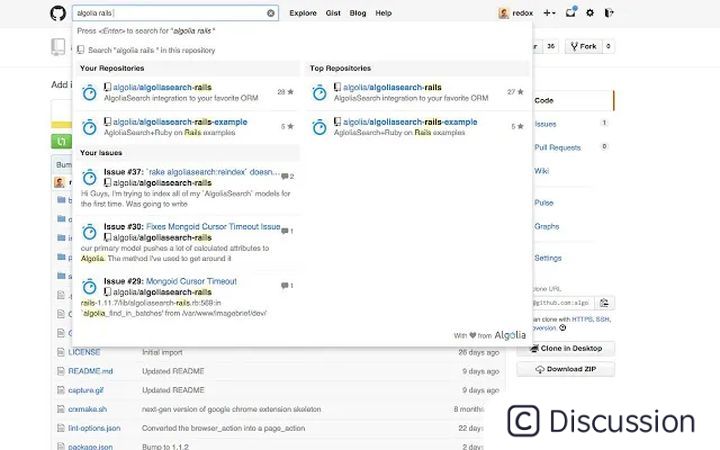Open algolia/algoliasearch-rails in Top Repositories
The height and width of the screenshot is (450, 720).
pyautogui.click(x=392, y=87)
